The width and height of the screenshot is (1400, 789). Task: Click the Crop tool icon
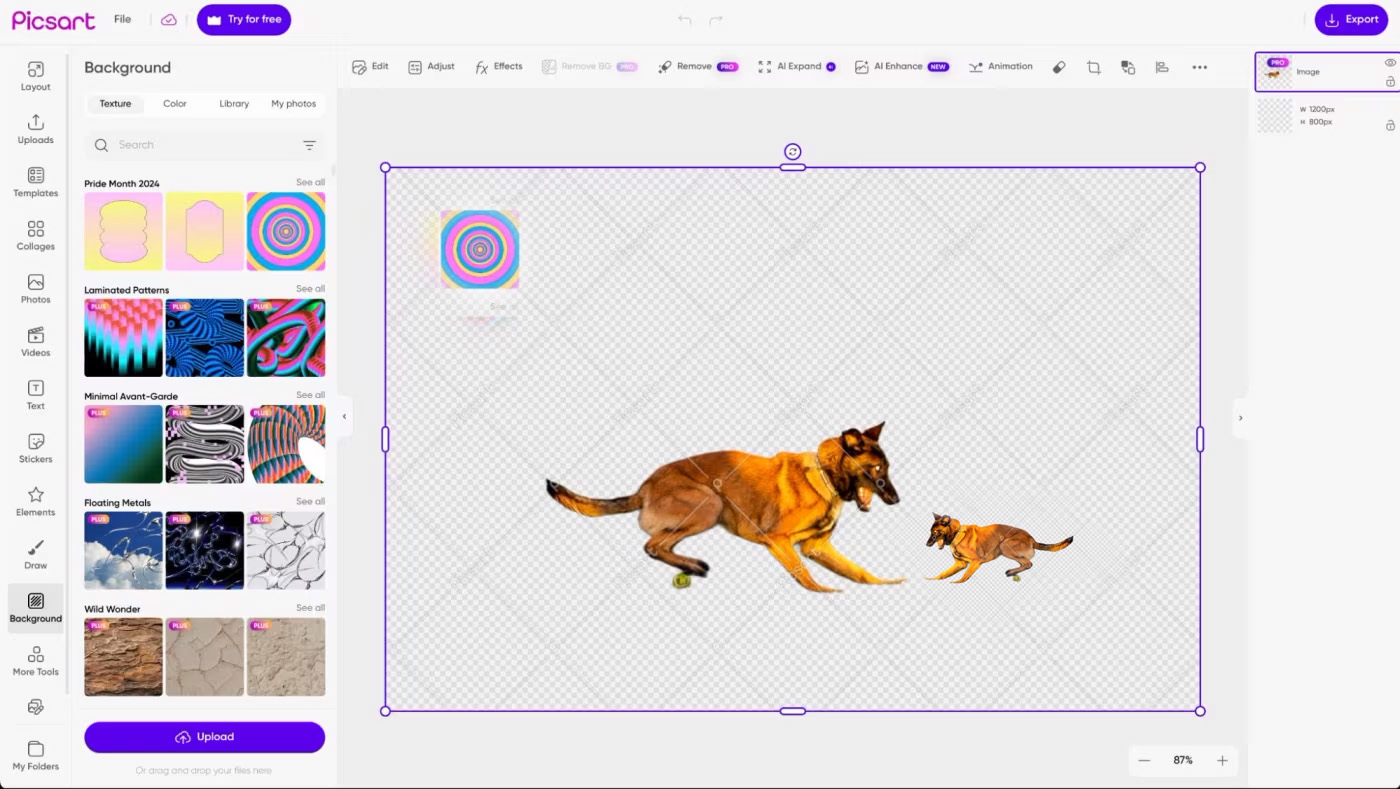tap(1093, 67)
